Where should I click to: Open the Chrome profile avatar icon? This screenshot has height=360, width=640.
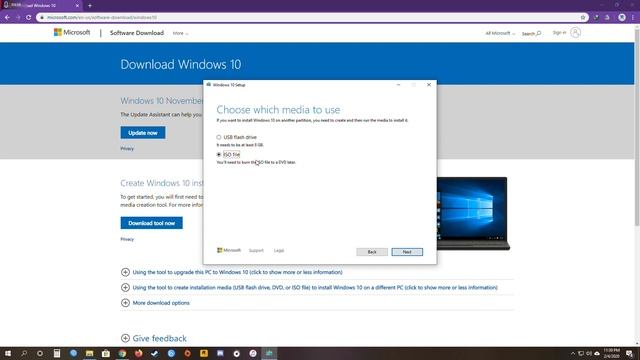[622, 17]
